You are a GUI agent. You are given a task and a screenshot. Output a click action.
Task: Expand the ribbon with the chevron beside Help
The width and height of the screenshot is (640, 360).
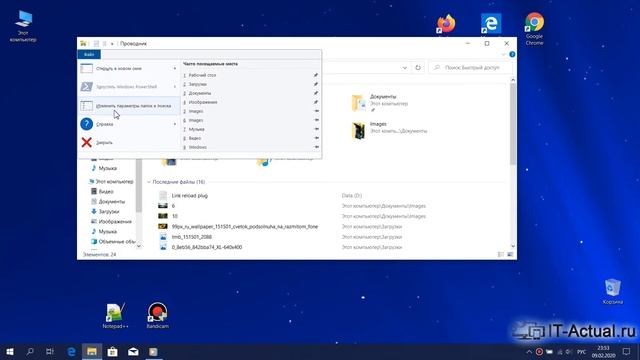(x=503, y=54)
